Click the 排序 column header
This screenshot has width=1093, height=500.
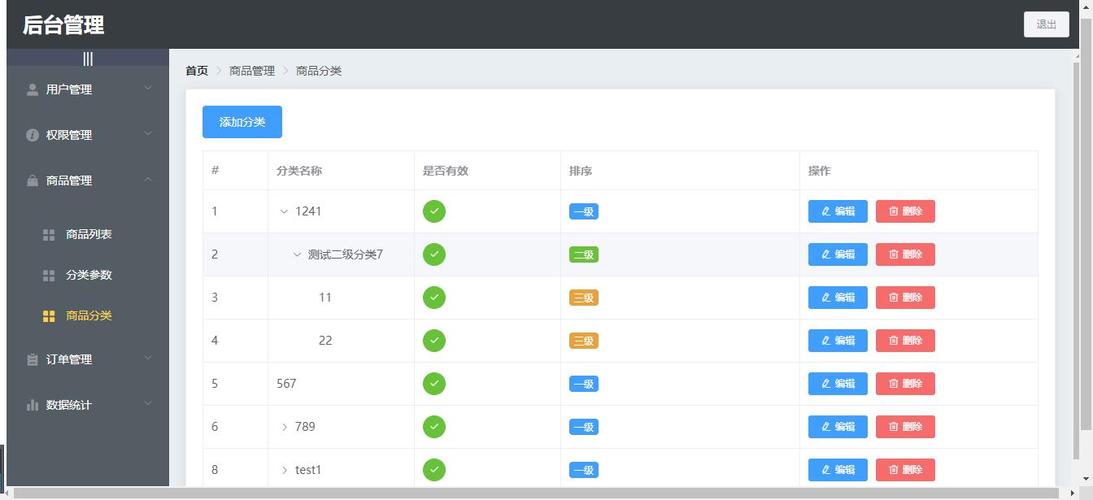tap(581, 171)
